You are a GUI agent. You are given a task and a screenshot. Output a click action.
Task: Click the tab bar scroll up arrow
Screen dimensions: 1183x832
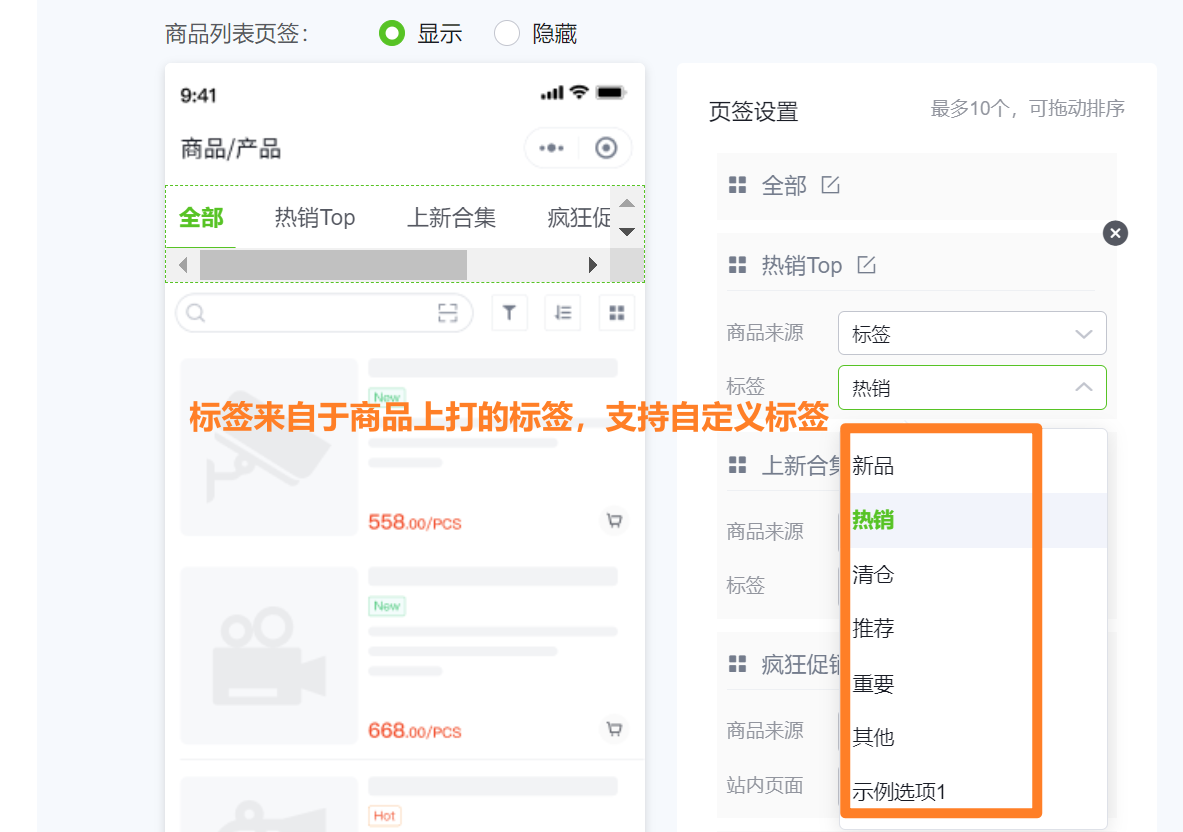pos(627,203)
